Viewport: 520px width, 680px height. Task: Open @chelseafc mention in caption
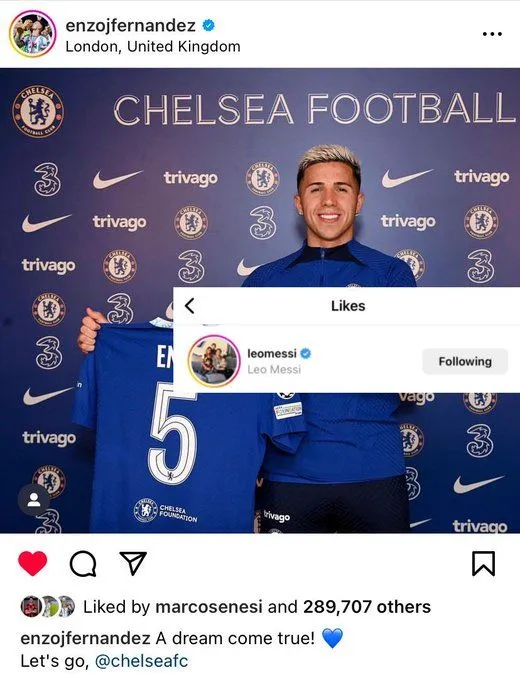click(141, 661)
